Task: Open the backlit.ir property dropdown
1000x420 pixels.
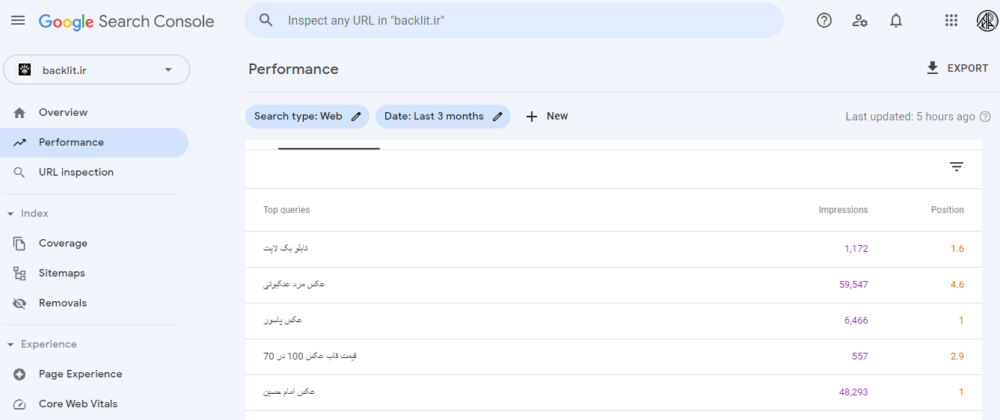Action: [97, 70]
